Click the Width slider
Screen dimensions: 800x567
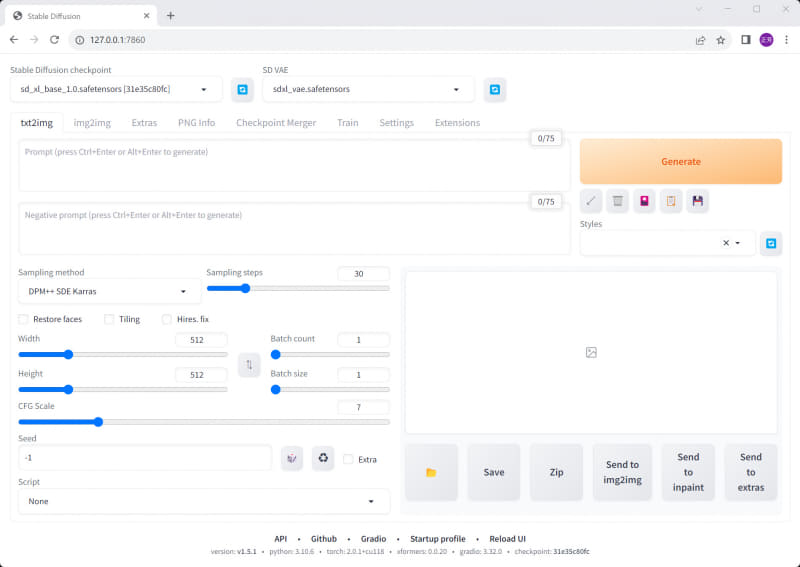(x=123, y=355)
